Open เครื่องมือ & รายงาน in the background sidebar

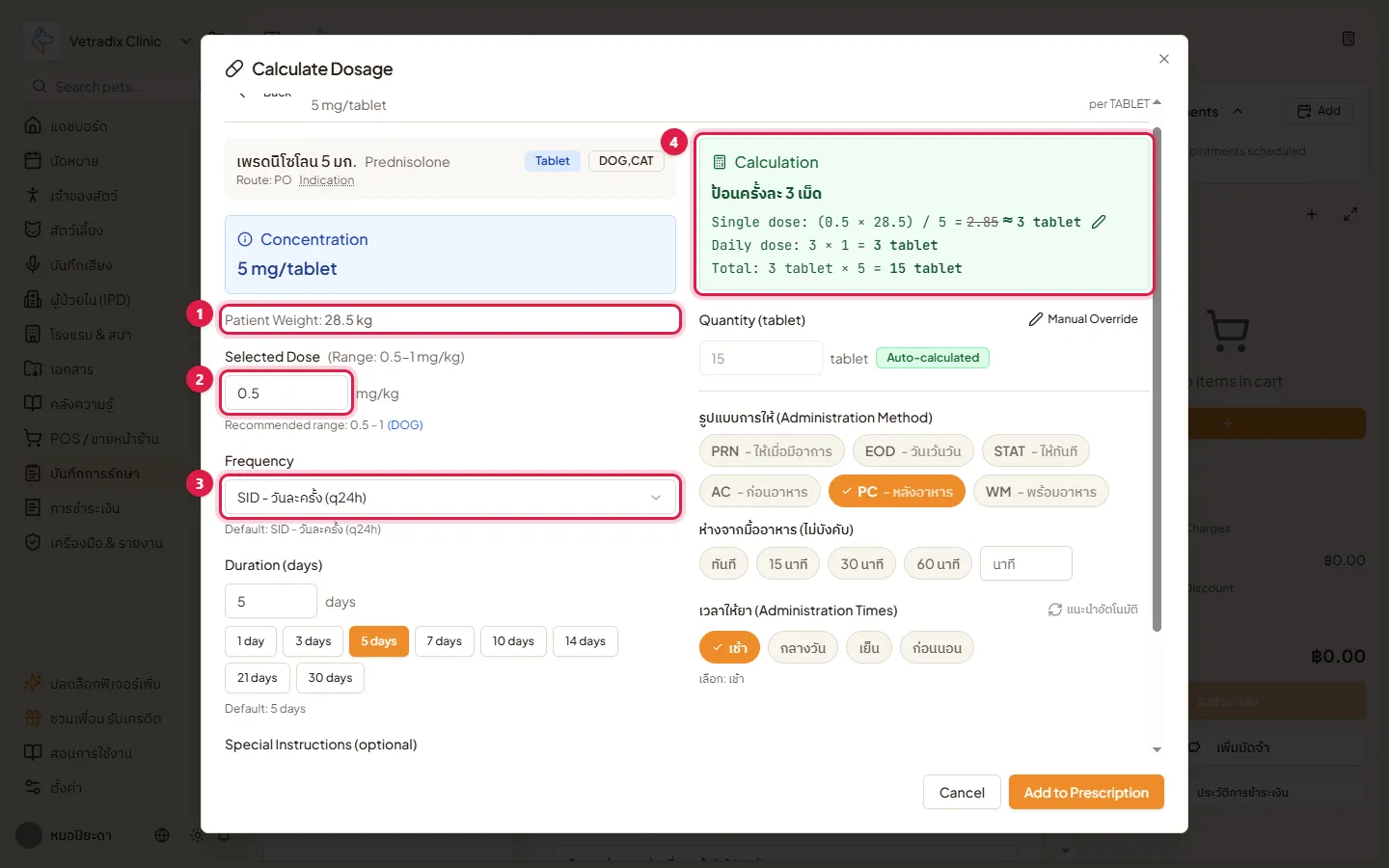tap(106, 543)
